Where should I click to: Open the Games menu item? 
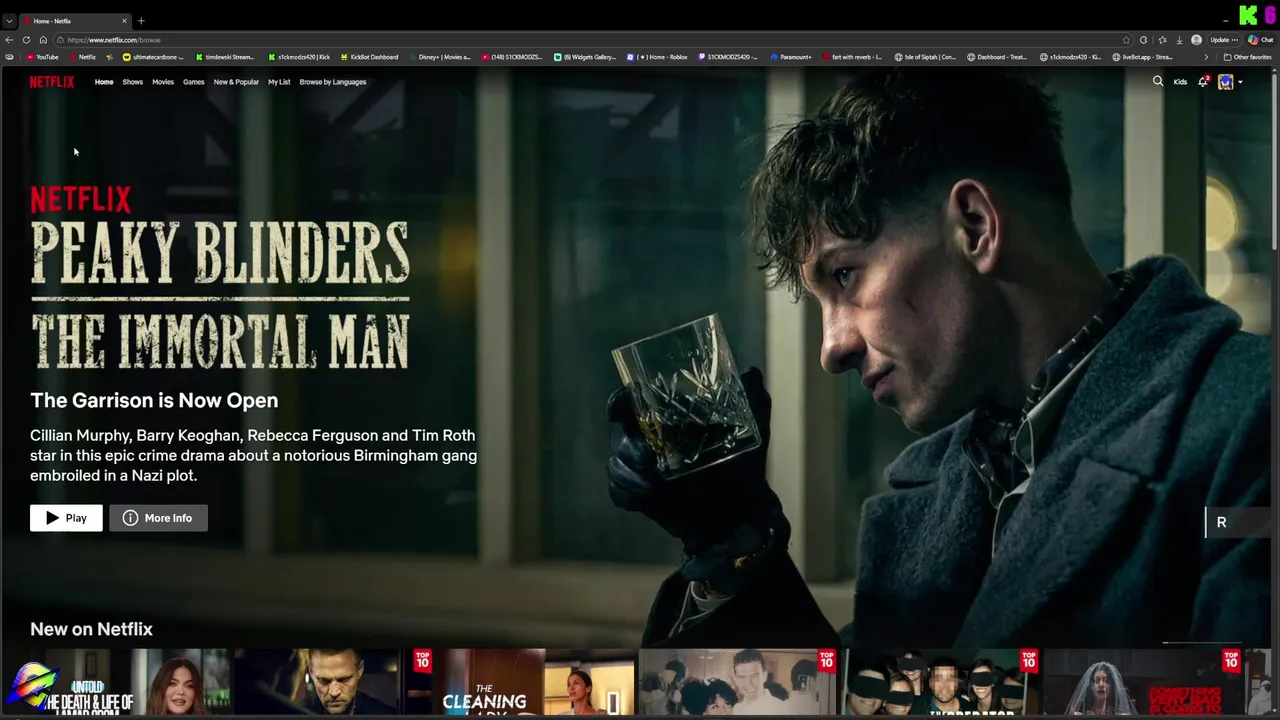193,82
